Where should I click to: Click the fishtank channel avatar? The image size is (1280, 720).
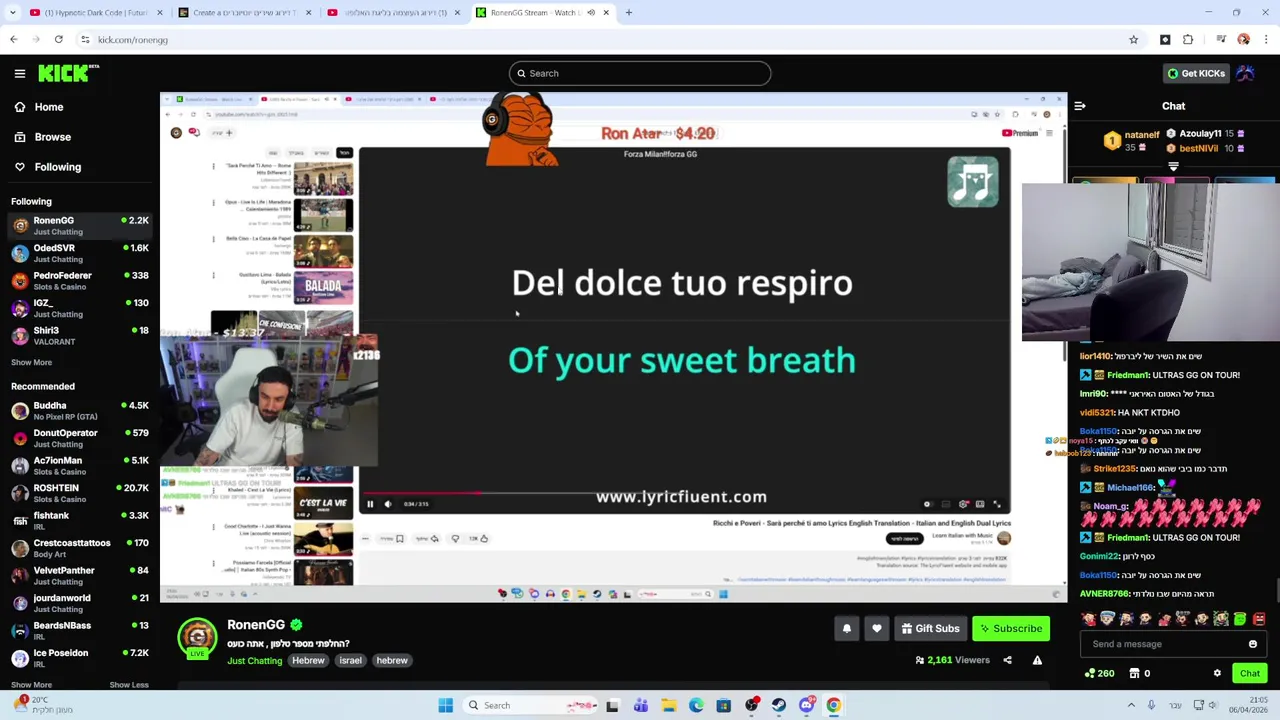tap(20, 521)
